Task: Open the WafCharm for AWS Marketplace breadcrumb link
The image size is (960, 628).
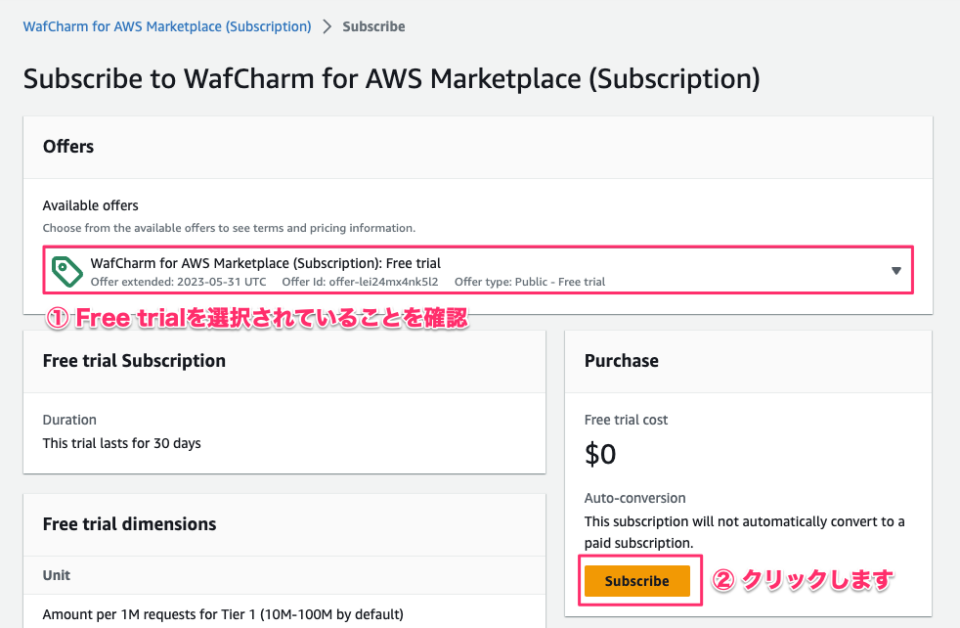Action: pyautogui.click(x=166, y=26)
